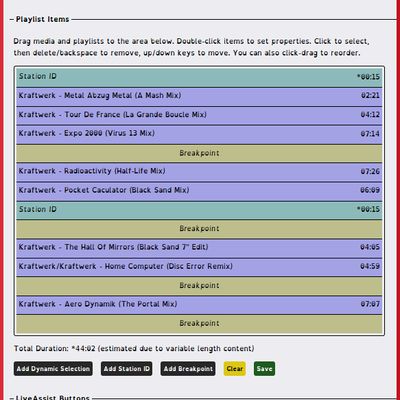Image resolution: width=400 pixels, height=400 pixels.
Task: Select the Station ID row above Metal Abzug Metal
Action: point(199,78)
